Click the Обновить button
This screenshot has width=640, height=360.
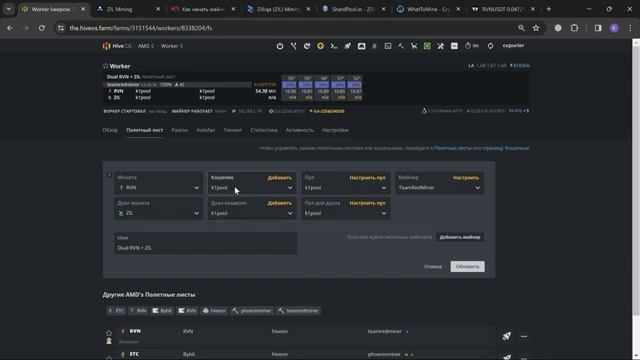467,267
